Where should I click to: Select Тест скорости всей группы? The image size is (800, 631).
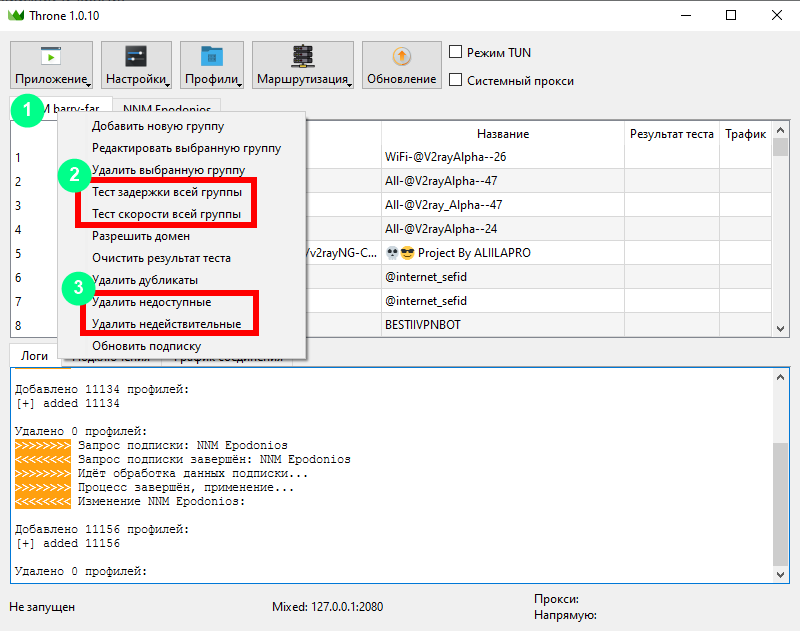click(166, 214)
